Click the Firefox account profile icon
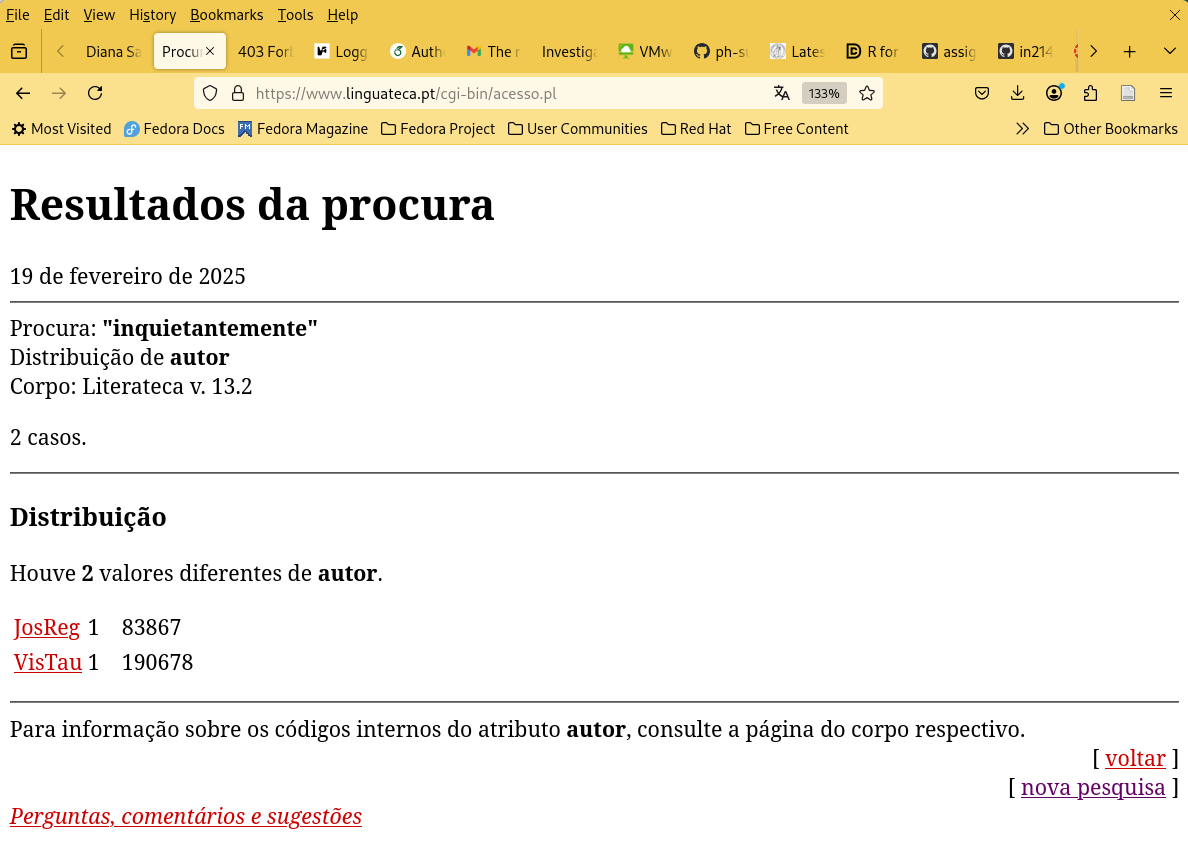This screenshot has width=1188, height=842. click(1053, 92)
